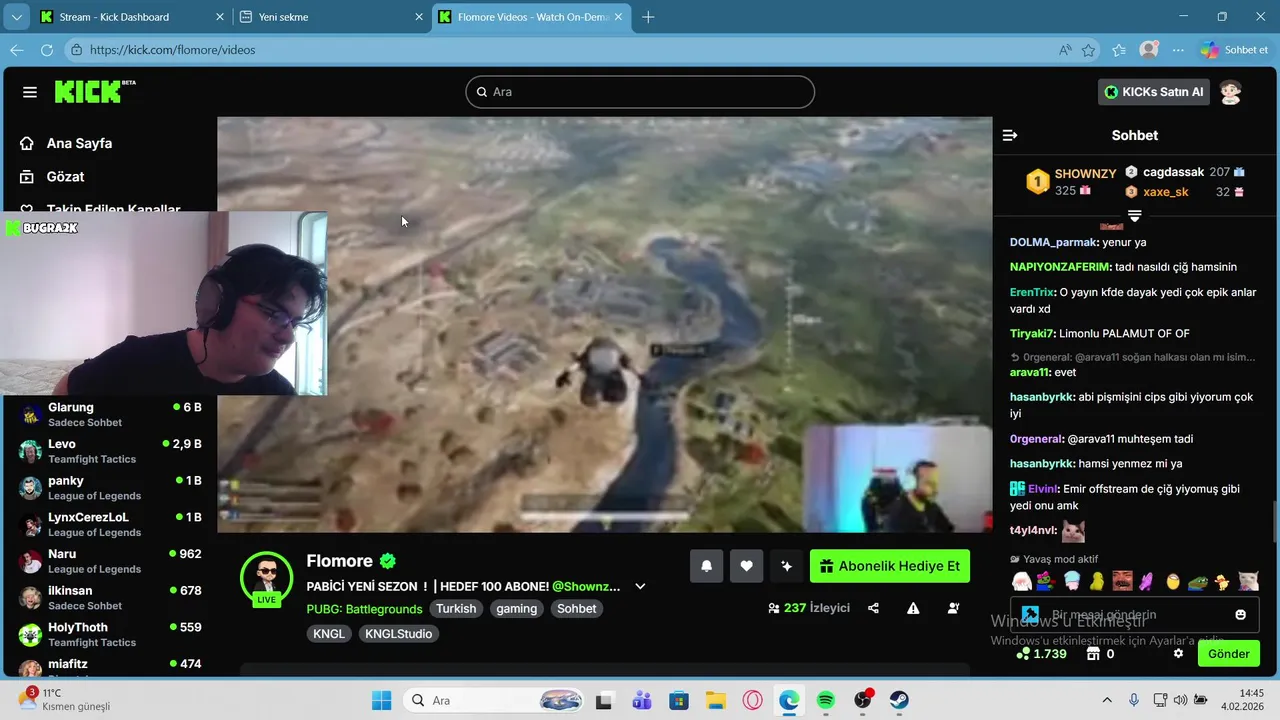The height and width of the screenshot is (720, 1280).
Task: Select the white cat quick emote
Action: [1247, 581]
